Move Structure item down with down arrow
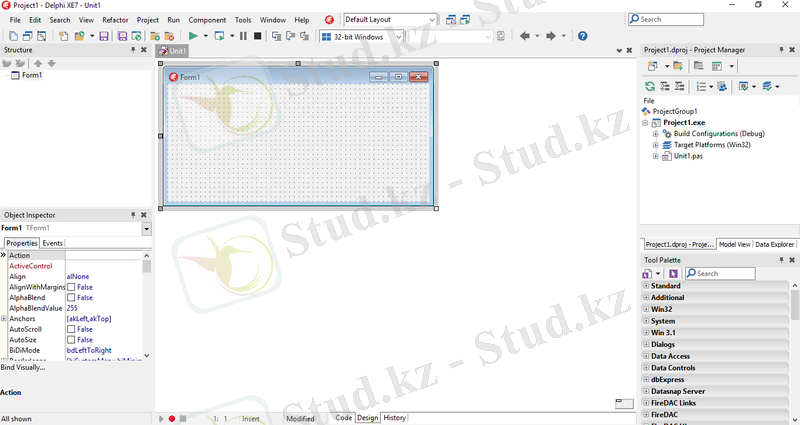This screenshot has width=800, height=425. coord(52,63)
